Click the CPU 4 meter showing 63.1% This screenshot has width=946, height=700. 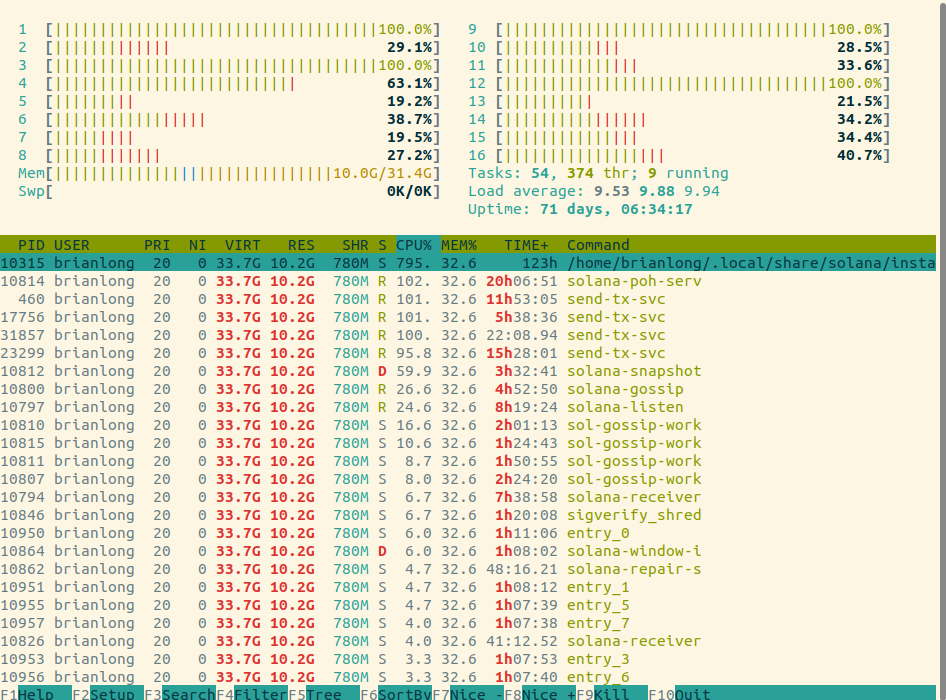(229, 83)
